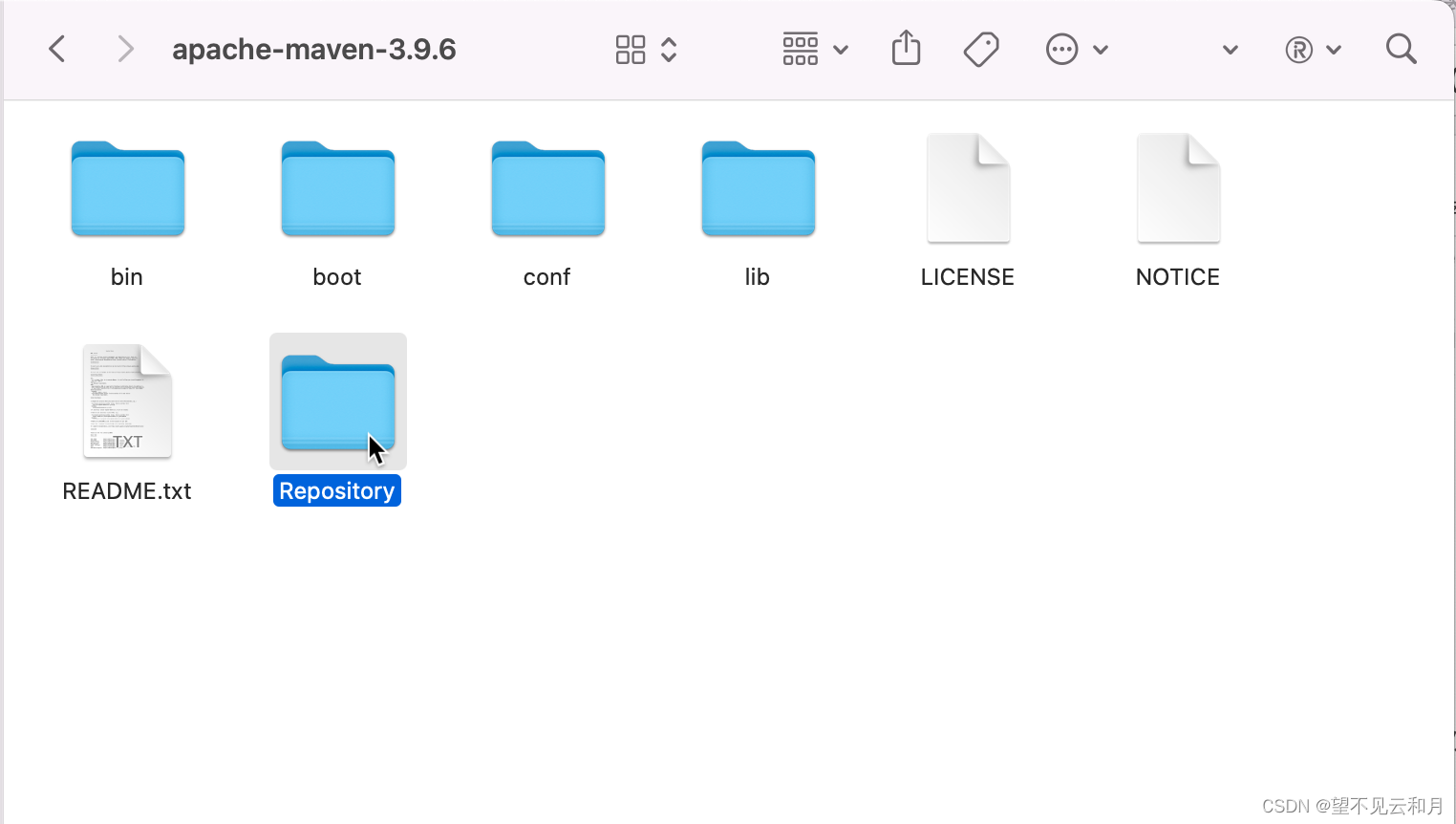The height and width of the screenshot is (824, 1456).
Task: Select the bin folder icon
Action: [128, 189]
